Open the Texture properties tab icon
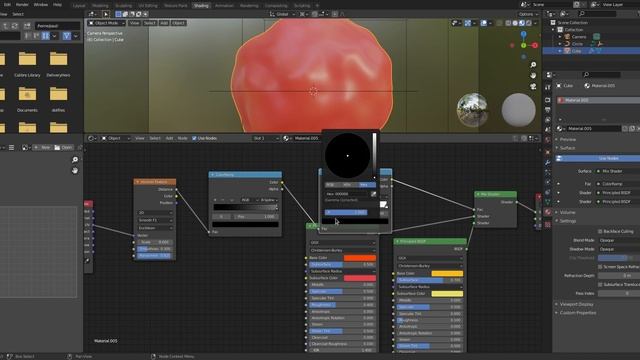 tap(548, 224)
